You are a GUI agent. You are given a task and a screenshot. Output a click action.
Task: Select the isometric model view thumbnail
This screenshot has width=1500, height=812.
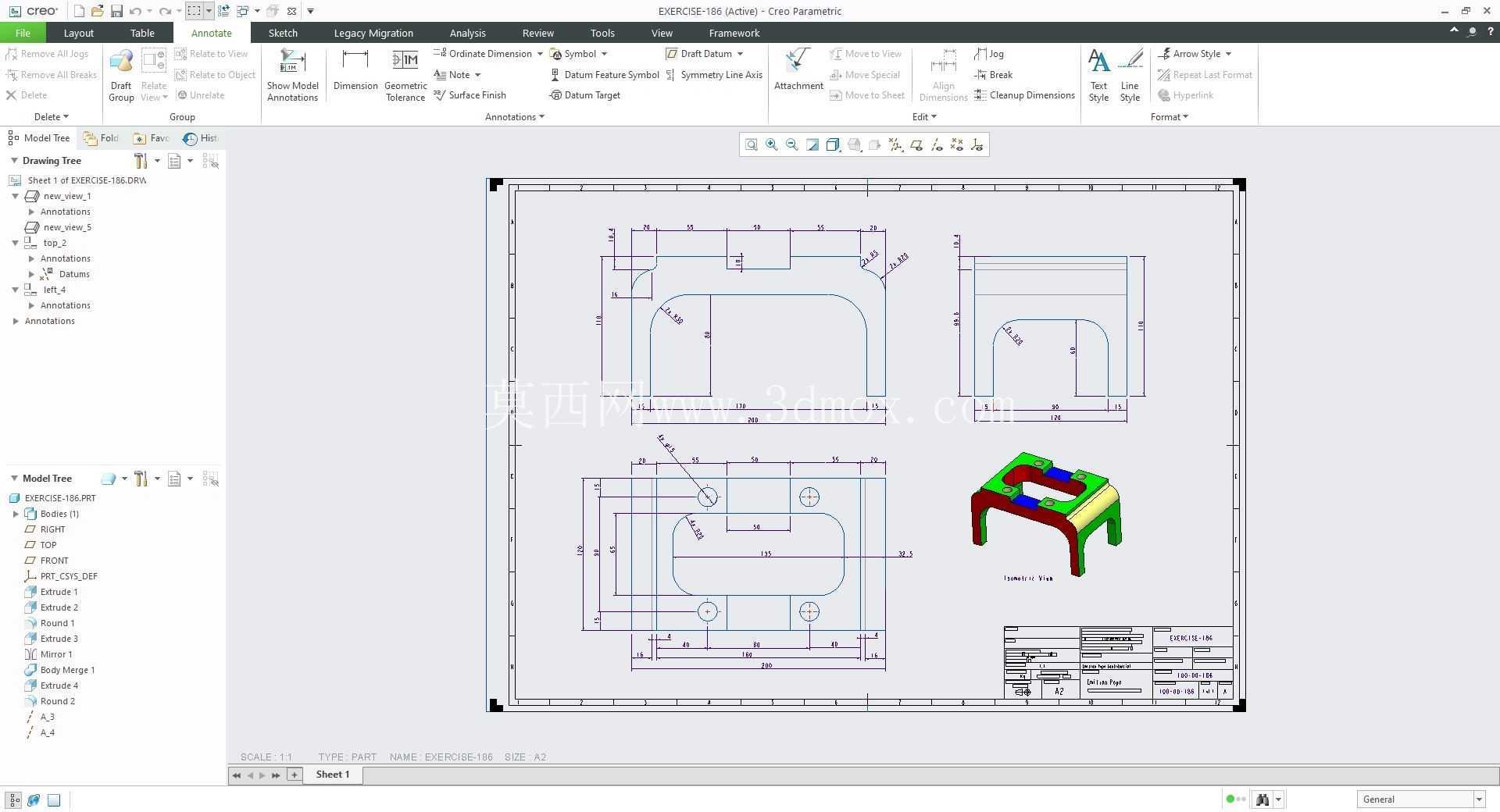(x=1047, y=514)
